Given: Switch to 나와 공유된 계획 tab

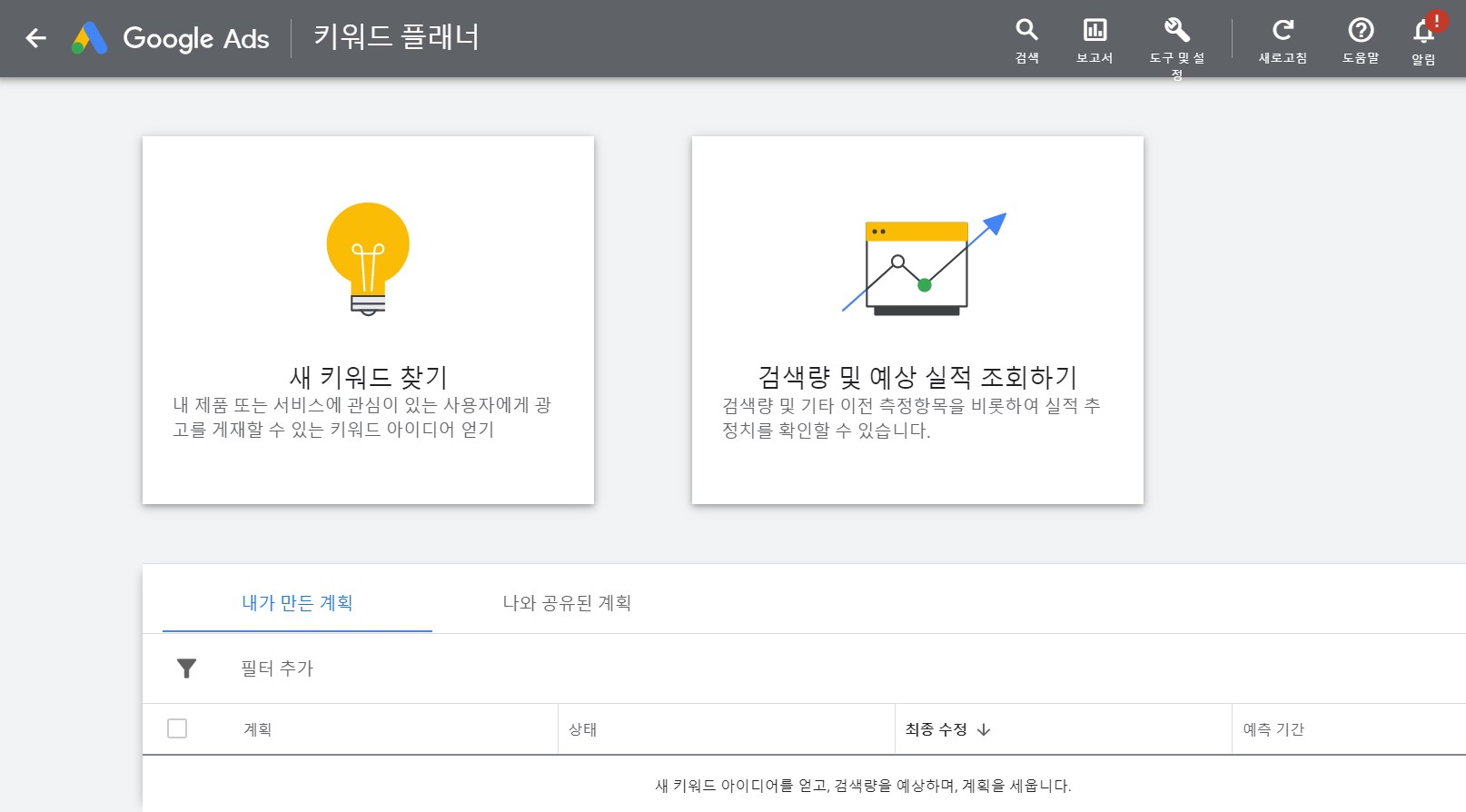Looking at the screenshot, I should pos(567,603).
